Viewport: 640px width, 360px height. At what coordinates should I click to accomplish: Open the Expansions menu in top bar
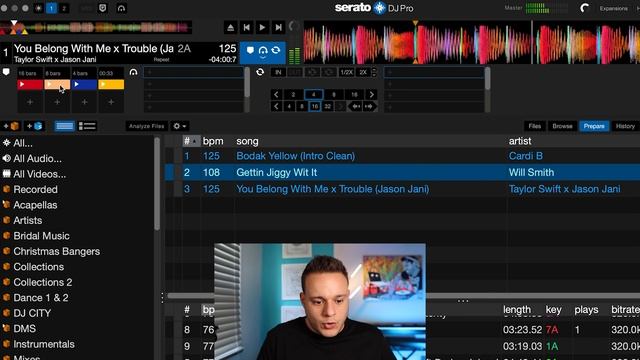(x=613, y=8)
